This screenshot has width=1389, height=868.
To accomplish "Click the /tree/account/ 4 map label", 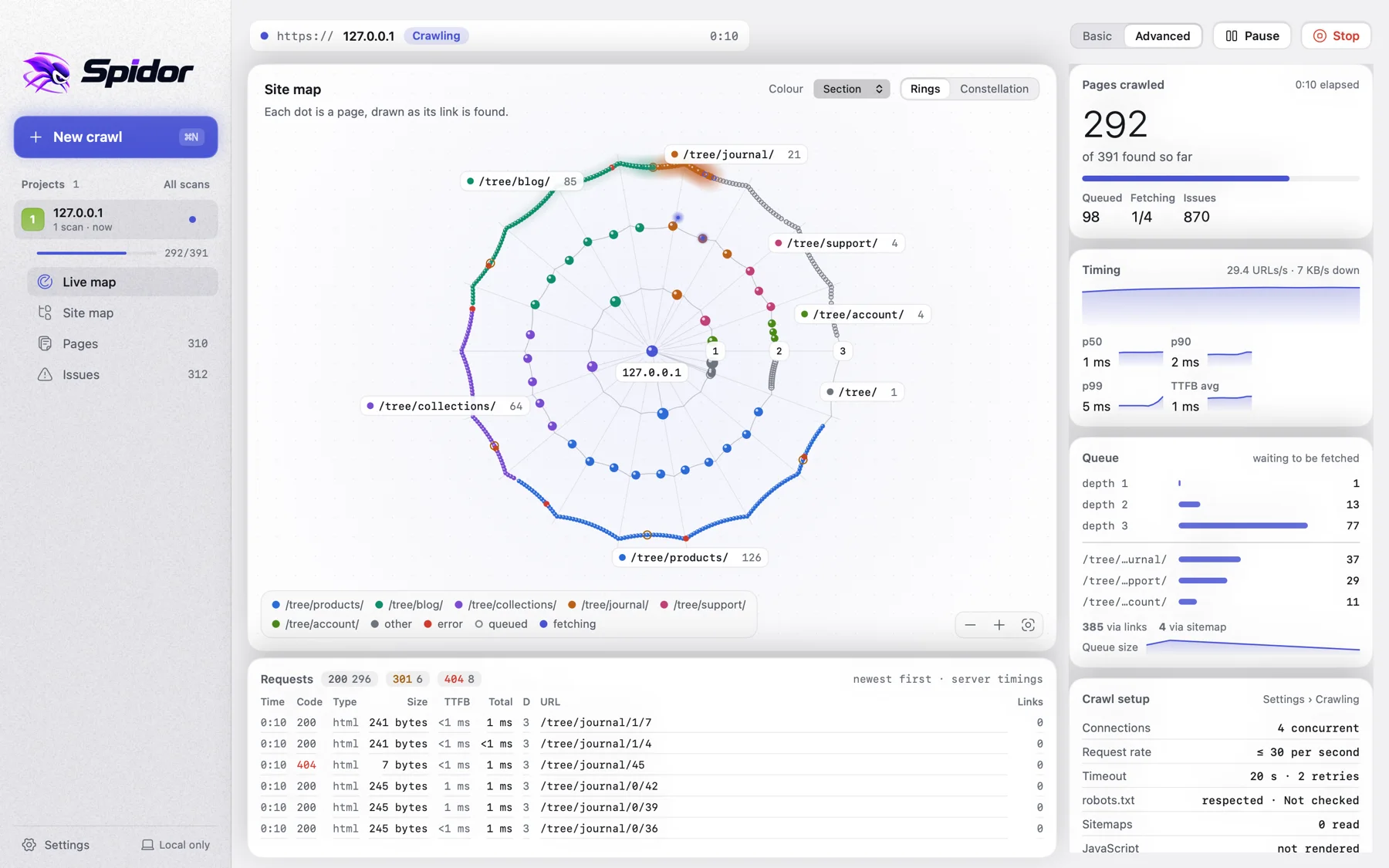I will click(x=863, y=314).
